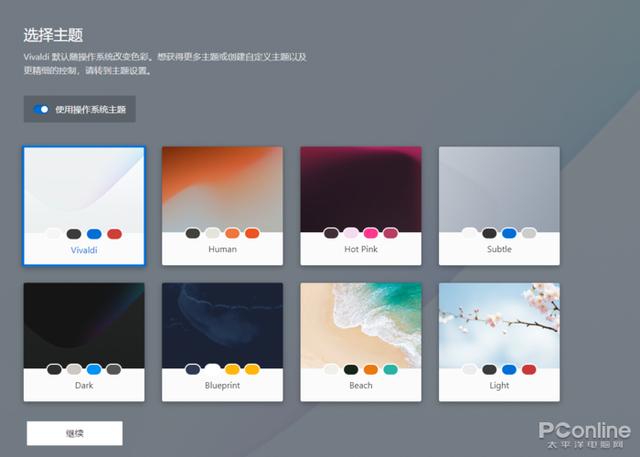Click the Light theme name label

coord(499,385)
